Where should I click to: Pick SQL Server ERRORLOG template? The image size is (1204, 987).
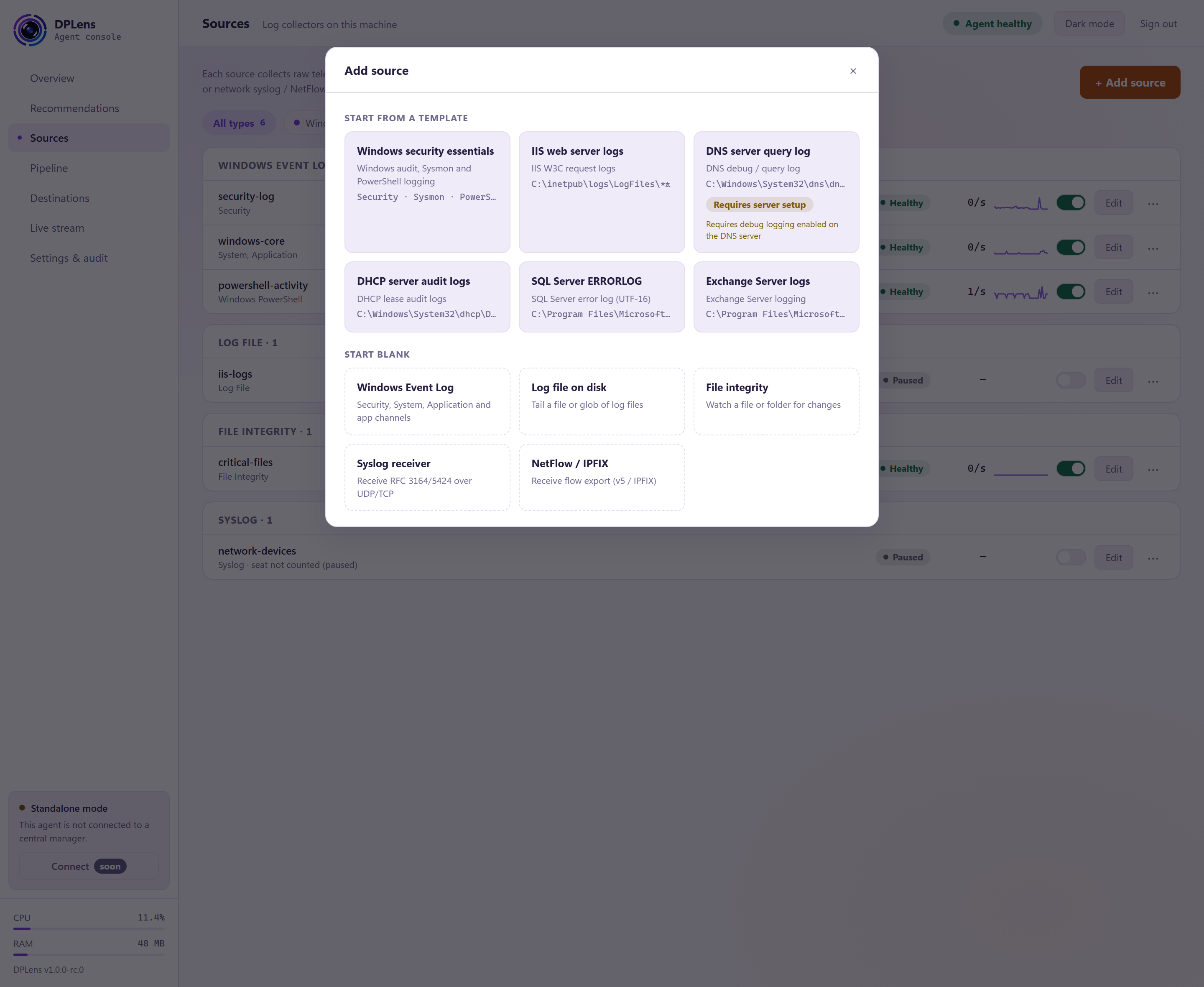tap(602, 297)
